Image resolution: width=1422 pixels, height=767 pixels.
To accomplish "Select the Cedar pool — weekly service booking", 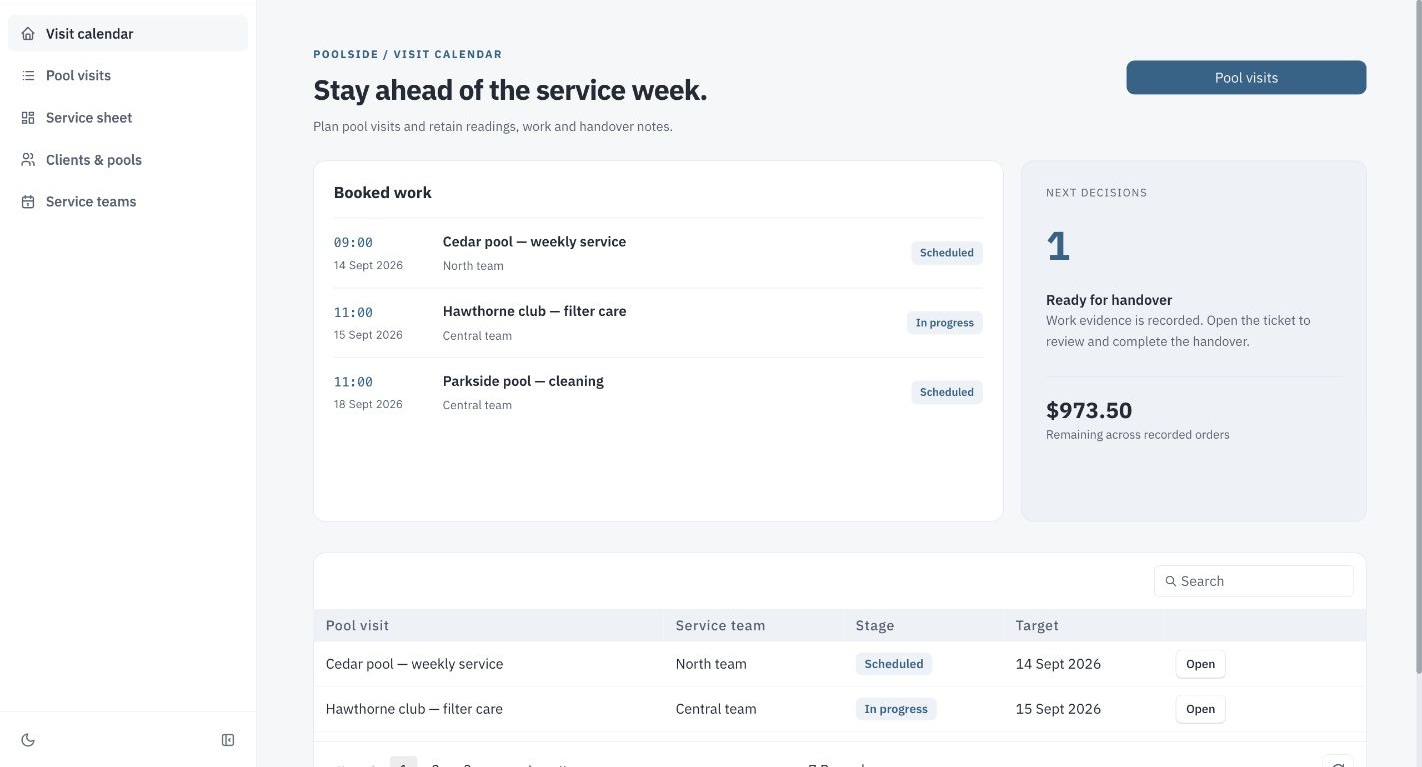I will (658, 253).
